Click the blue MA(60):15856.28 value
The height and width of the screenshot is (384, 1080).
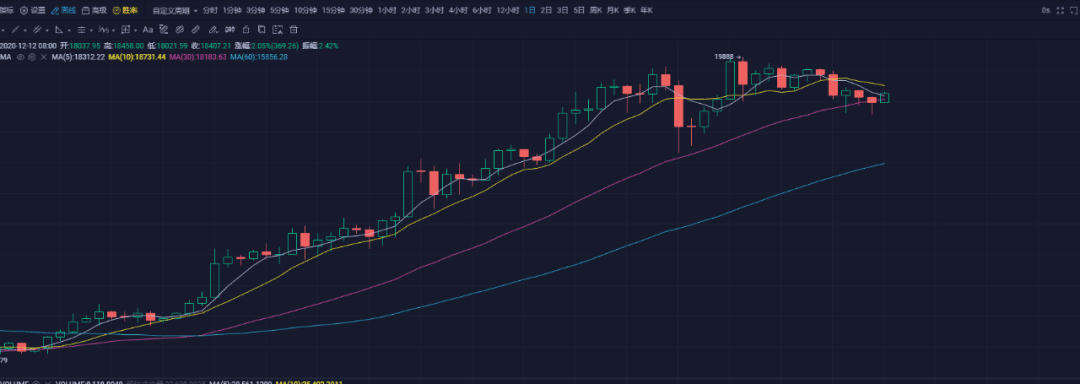[x=259, y=56]
